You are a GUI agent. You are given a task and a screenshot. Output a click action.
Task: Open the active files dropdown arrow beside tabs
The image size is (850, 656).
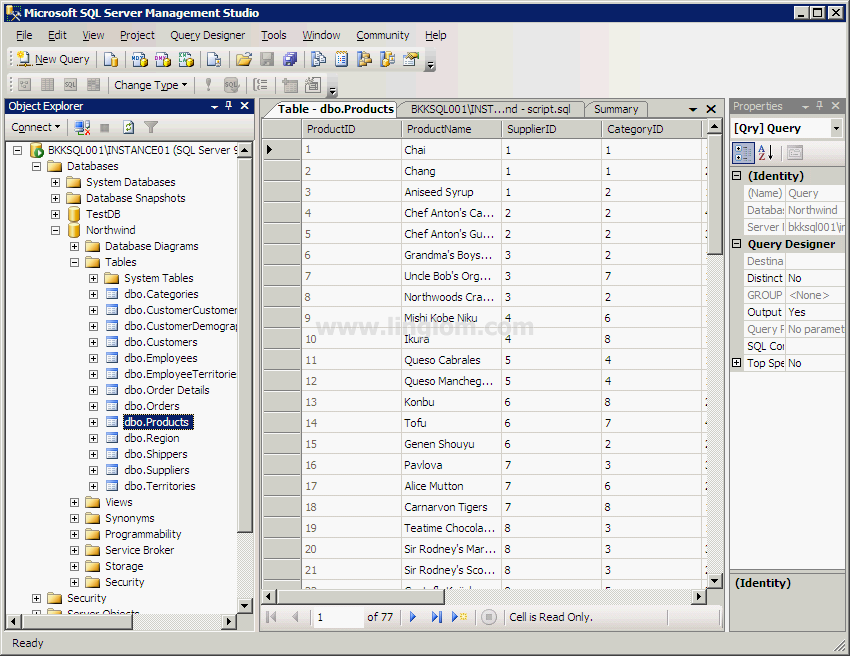point(693,110)
